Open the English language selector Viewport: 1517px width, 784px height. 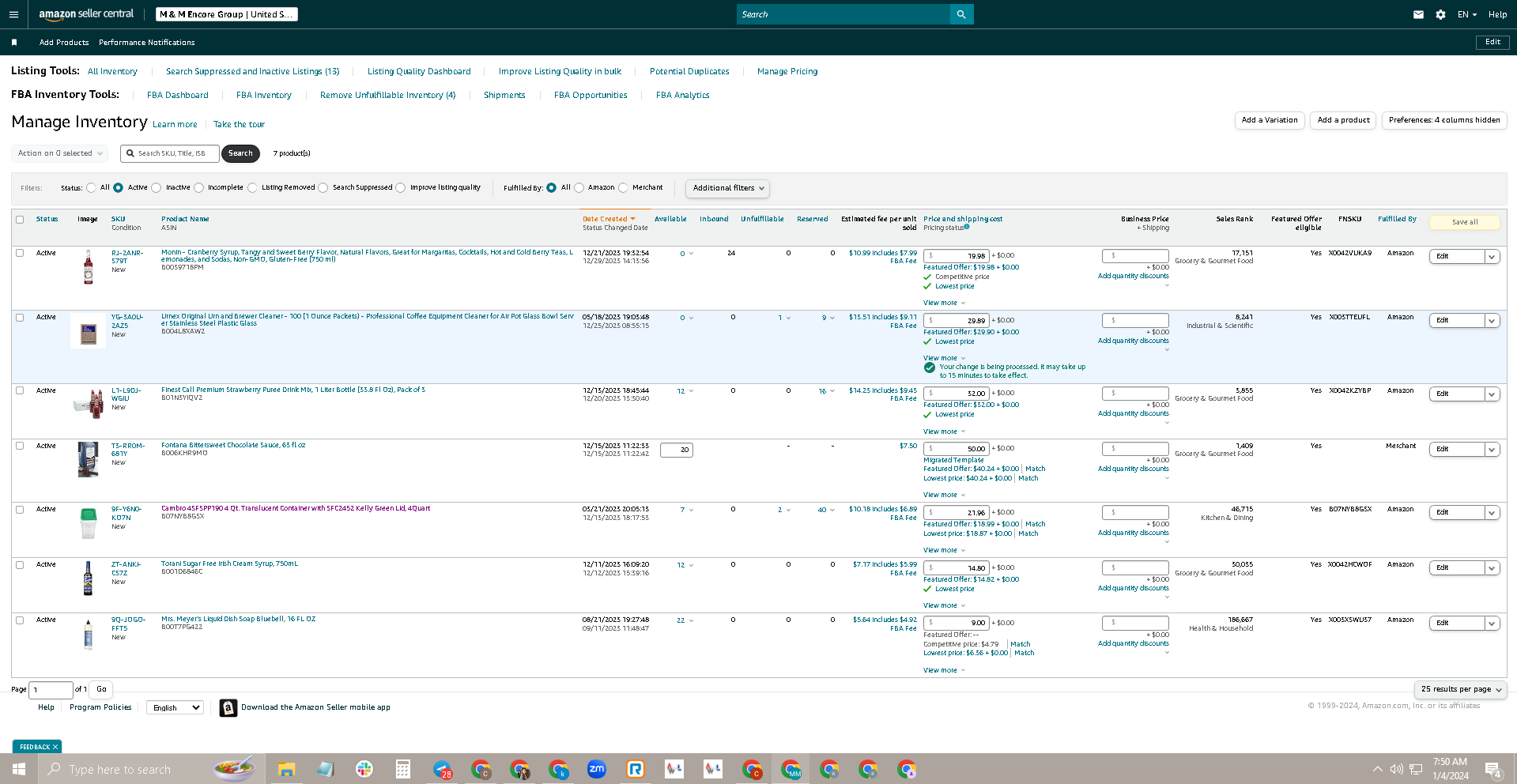point(175,707)
